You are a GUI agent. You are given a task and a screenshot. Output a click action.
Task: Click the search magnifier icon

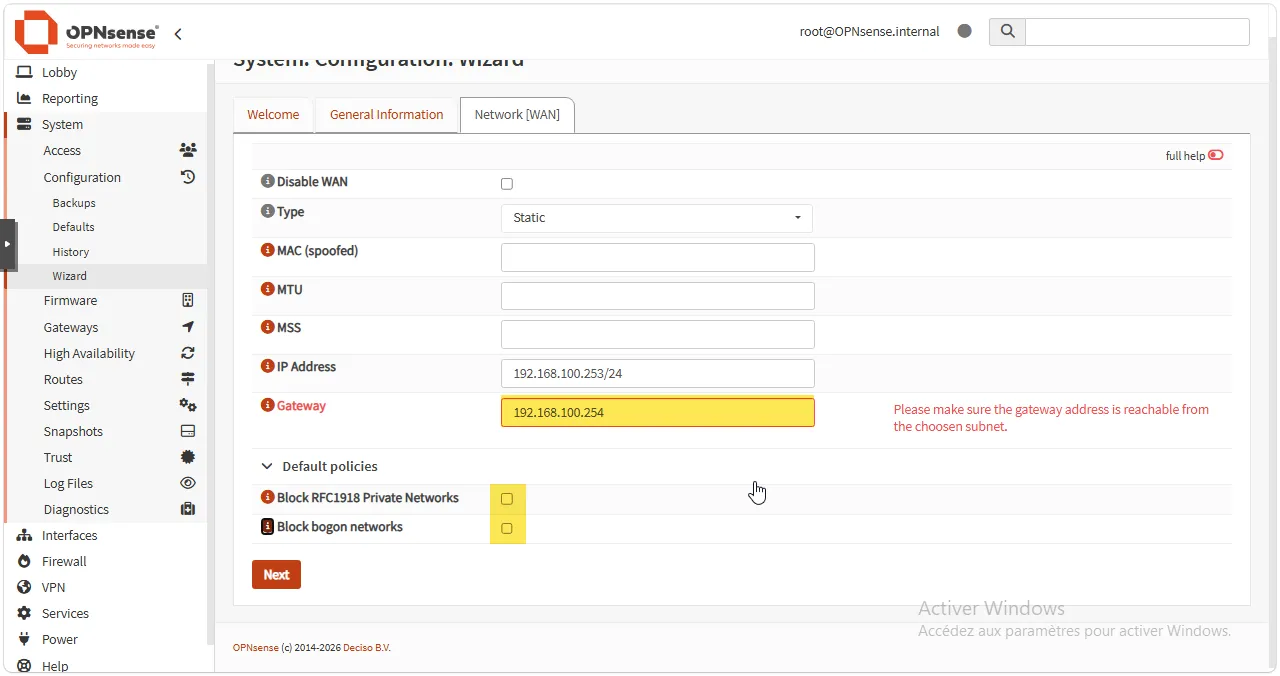(x=1007, y=31)
